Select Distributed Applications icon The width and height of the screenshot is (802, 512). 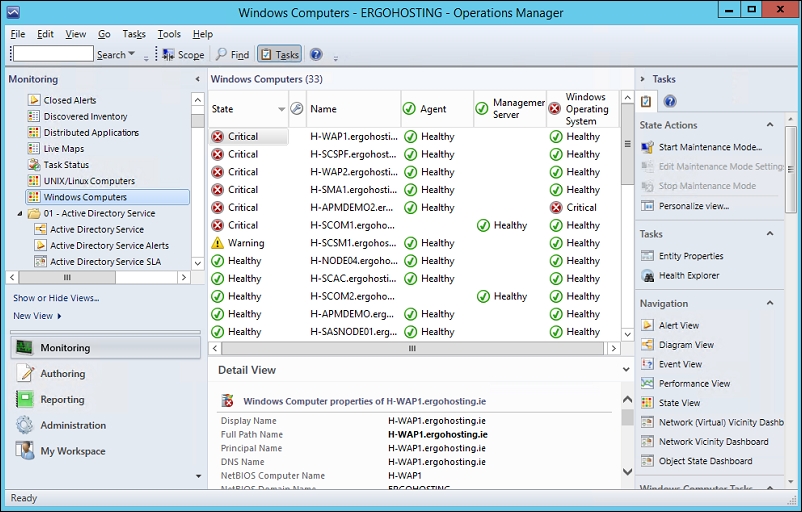tap(34, 132)
